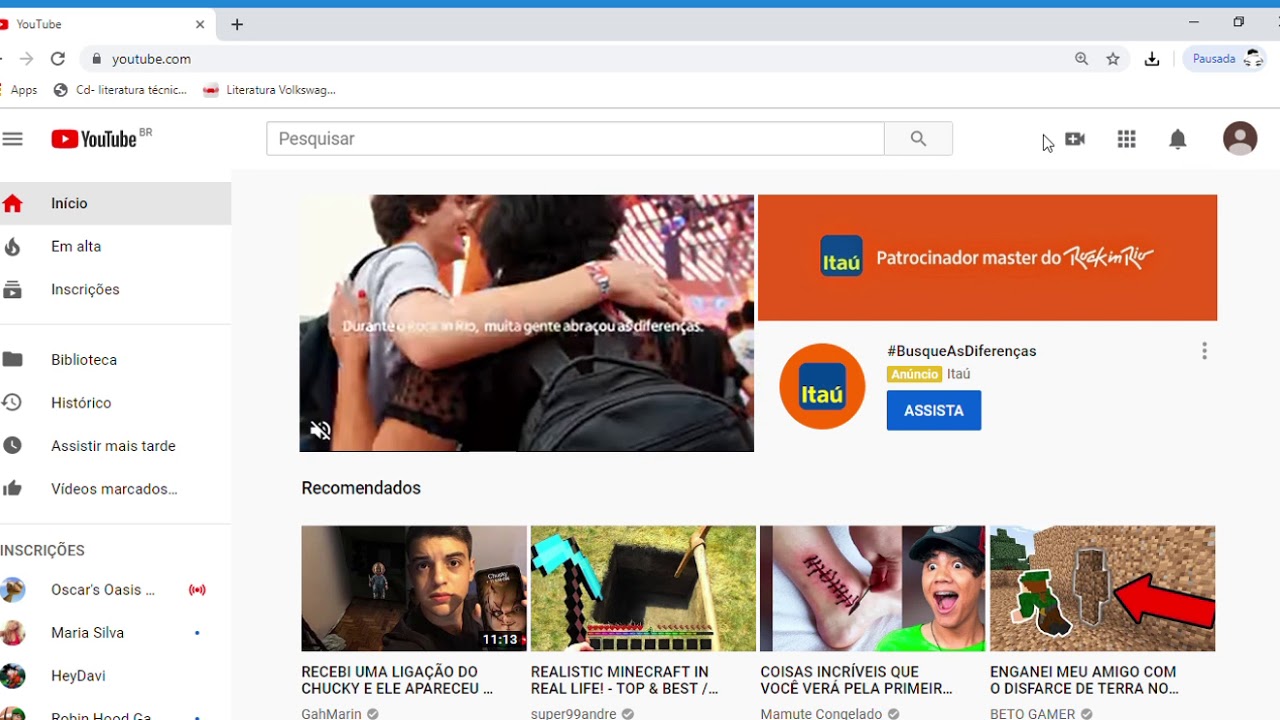Bookmark the page with the star icon
Image resolution: width=1280 pixels, height=720 pixels.
[1113, 59]
